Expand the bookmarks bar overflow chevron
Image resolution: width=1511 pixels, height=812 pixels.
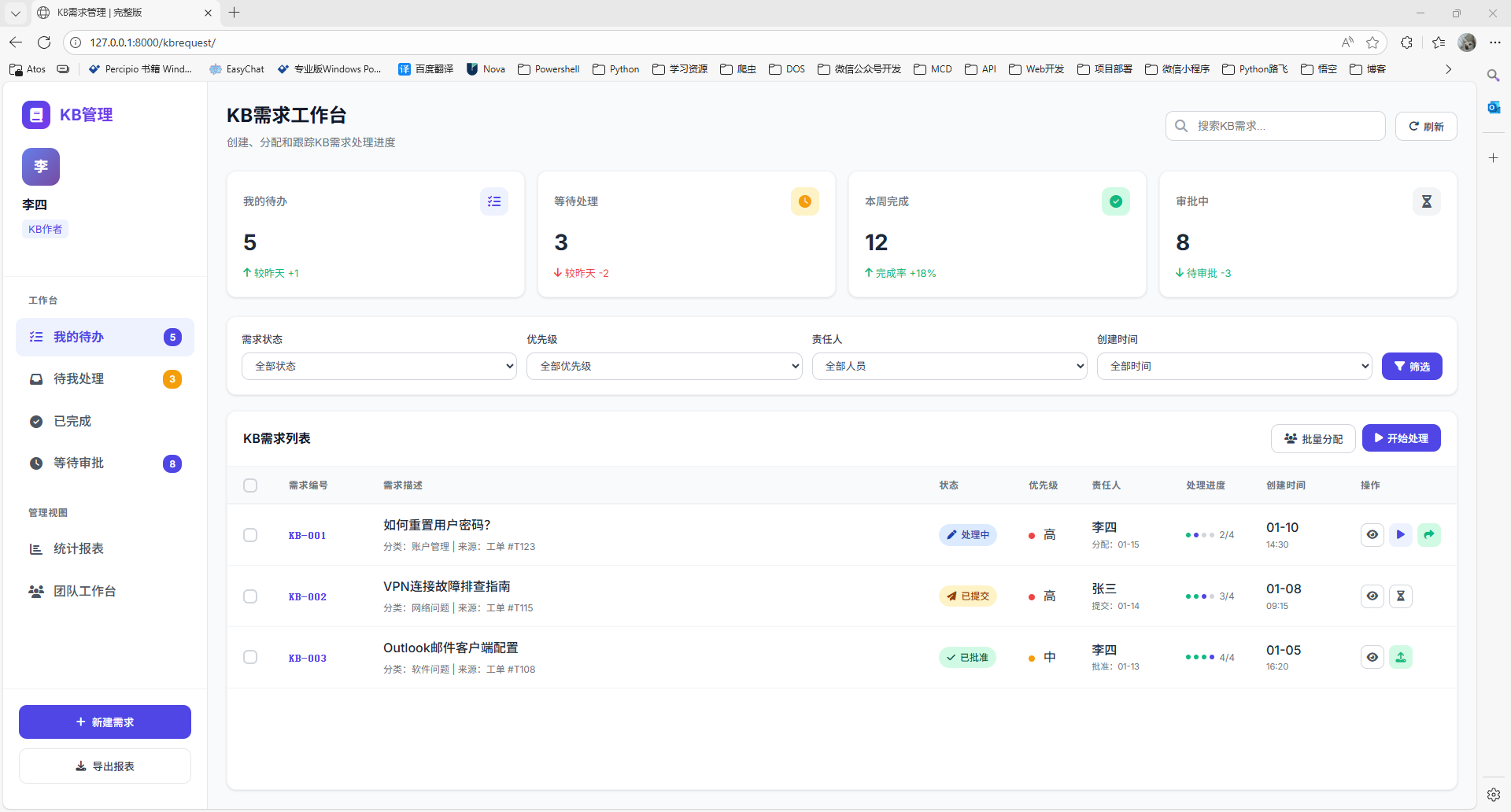[x=1448, y=69]
